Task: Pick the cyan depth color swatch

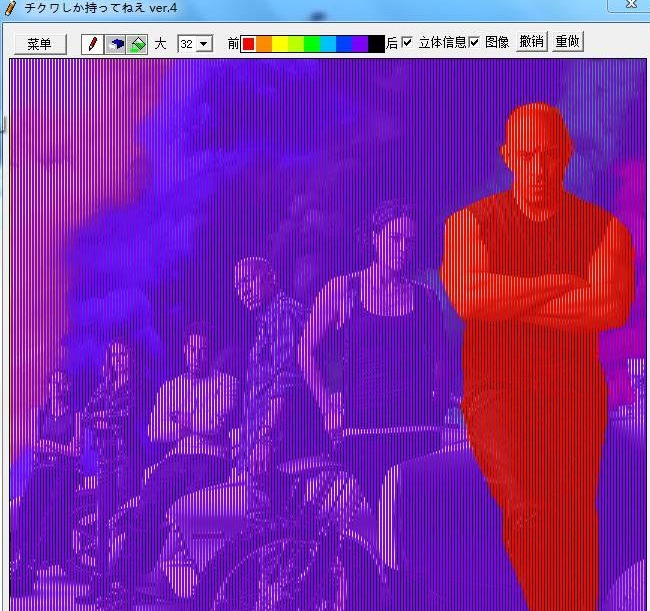Action: [328, 44]
